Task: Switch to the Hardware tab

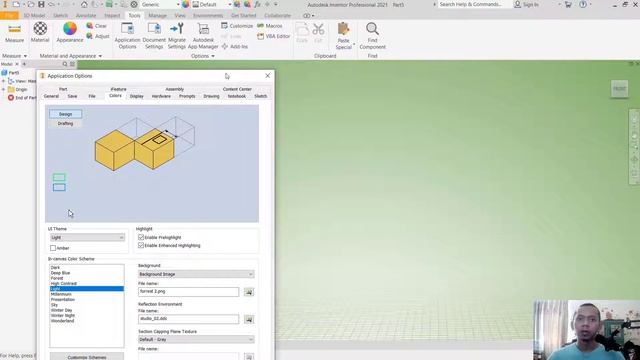Action: [161, 96]
